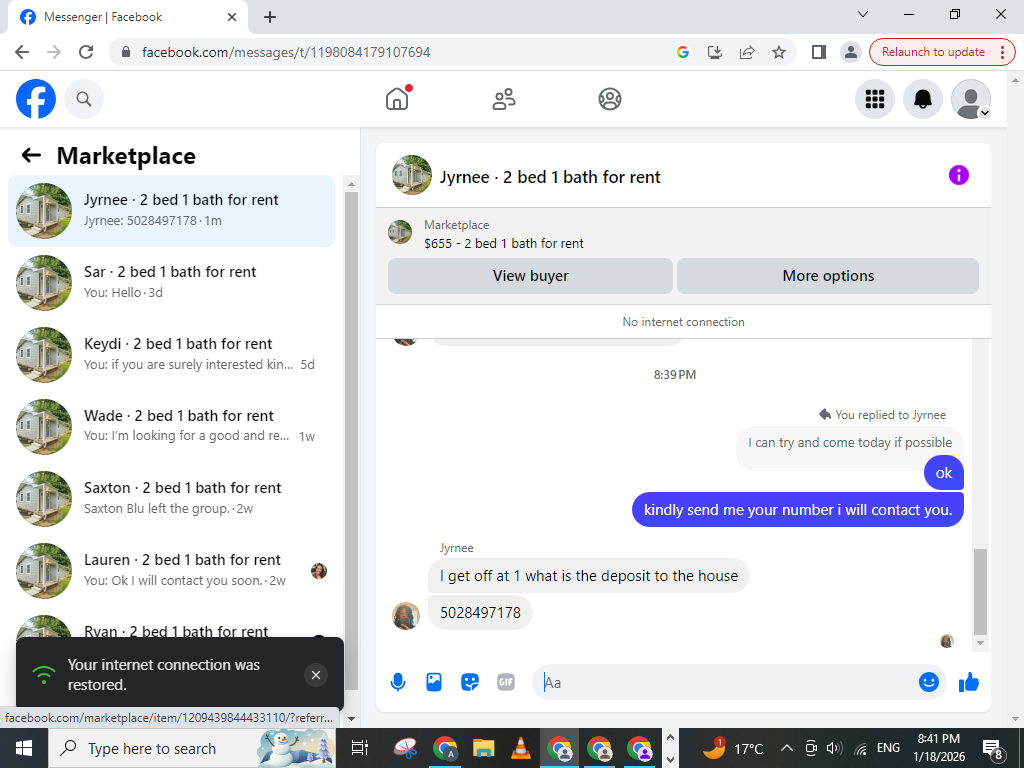This screenshot has height=768, width=1024.
Task: Open conversation information purple icon
Action: (x=959, y=175)
